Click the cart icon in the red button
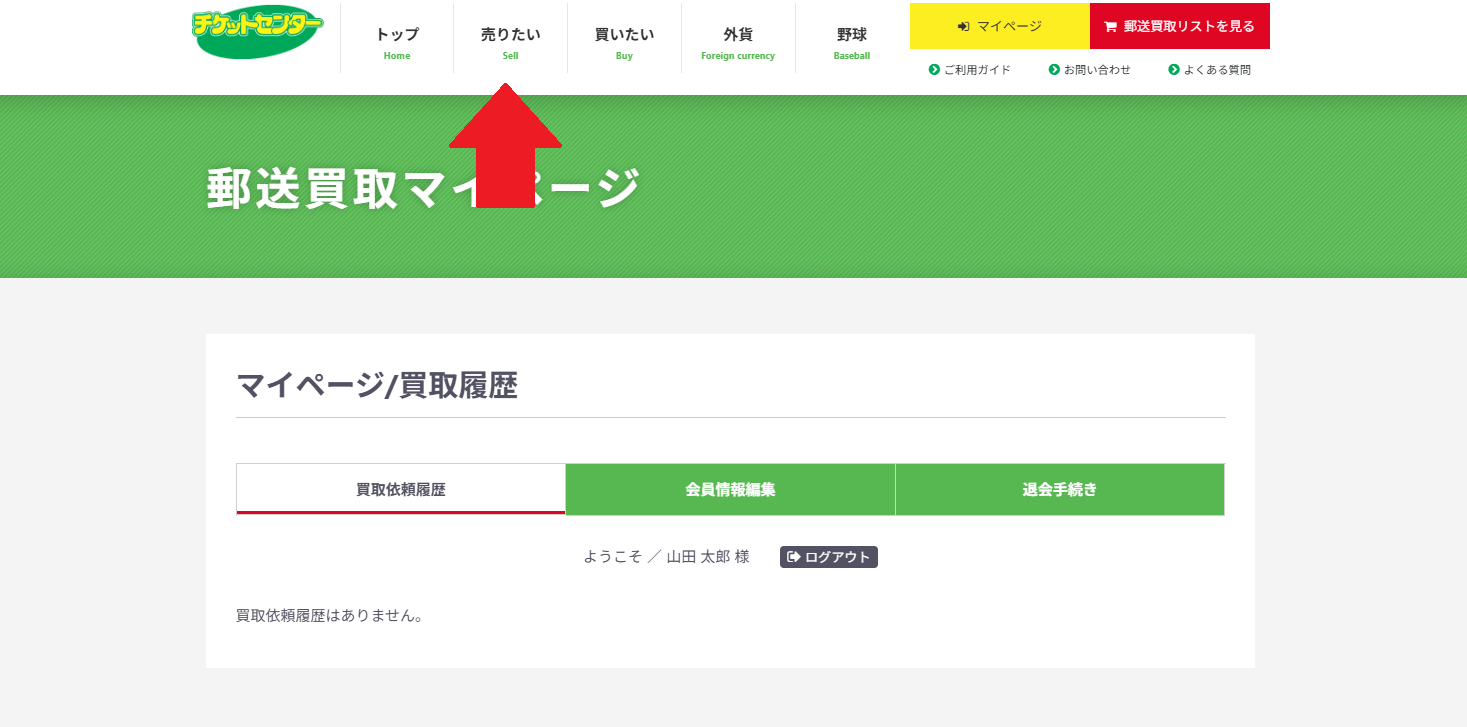 (1110, 27)
